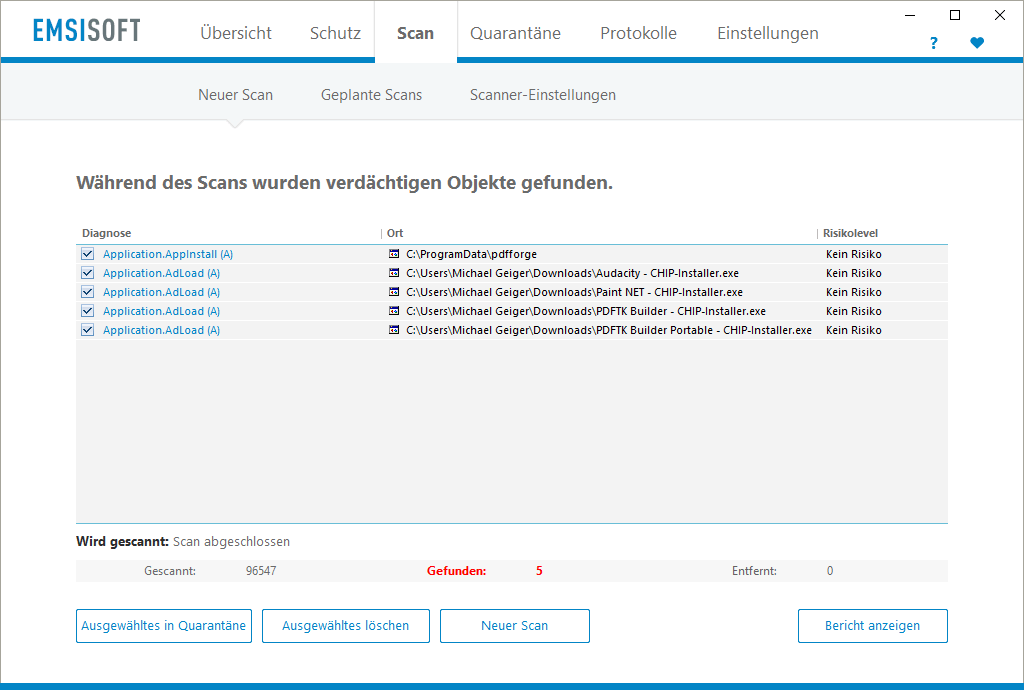The height and width of the screenshot is (690, 1024).
Task: Sort by the Diagnose column header
Action: [x=106, y=233]
